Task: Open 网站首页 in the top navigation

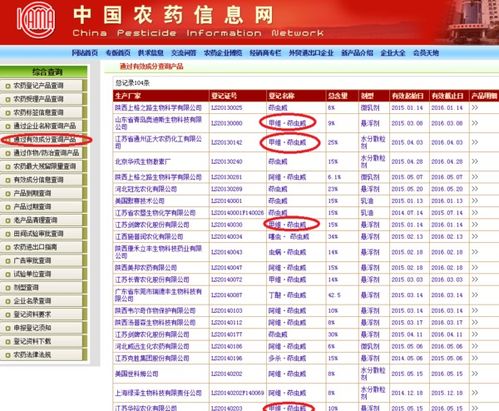Action: tap(85, 53)
